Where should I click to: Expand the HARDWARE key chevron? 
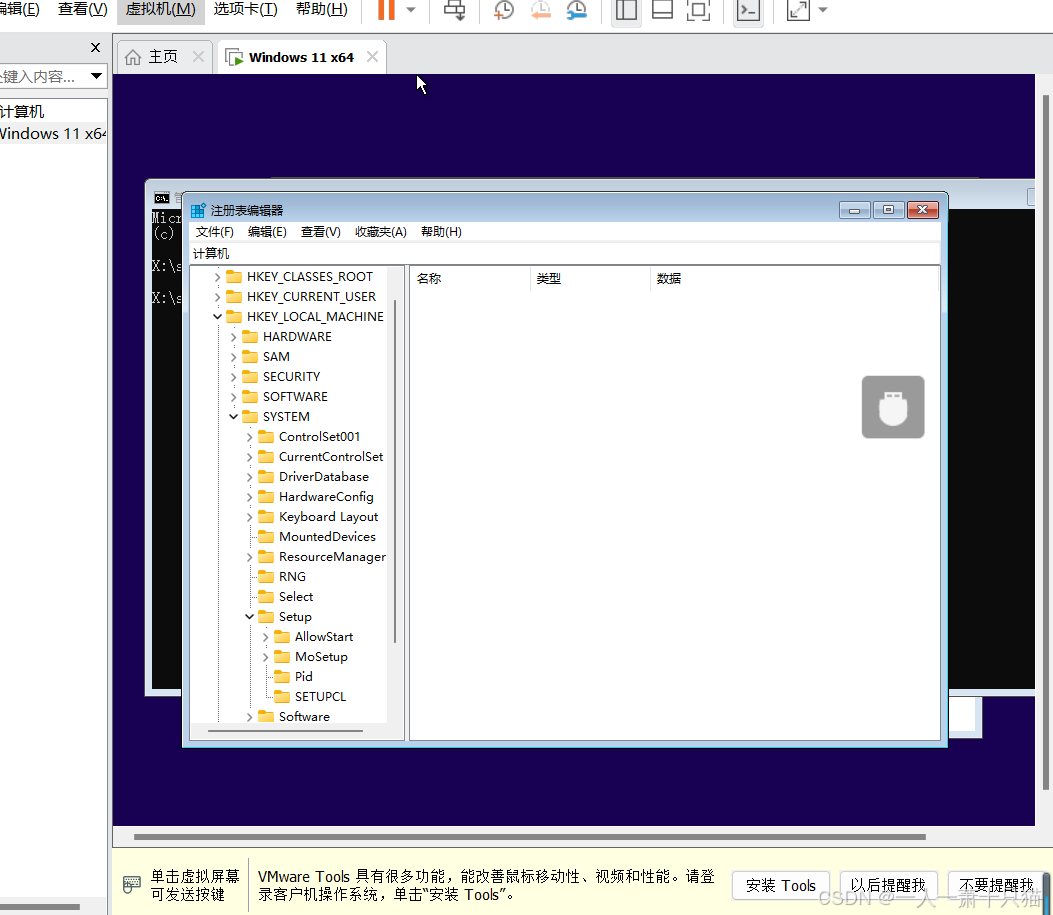[x=233, y=337]
